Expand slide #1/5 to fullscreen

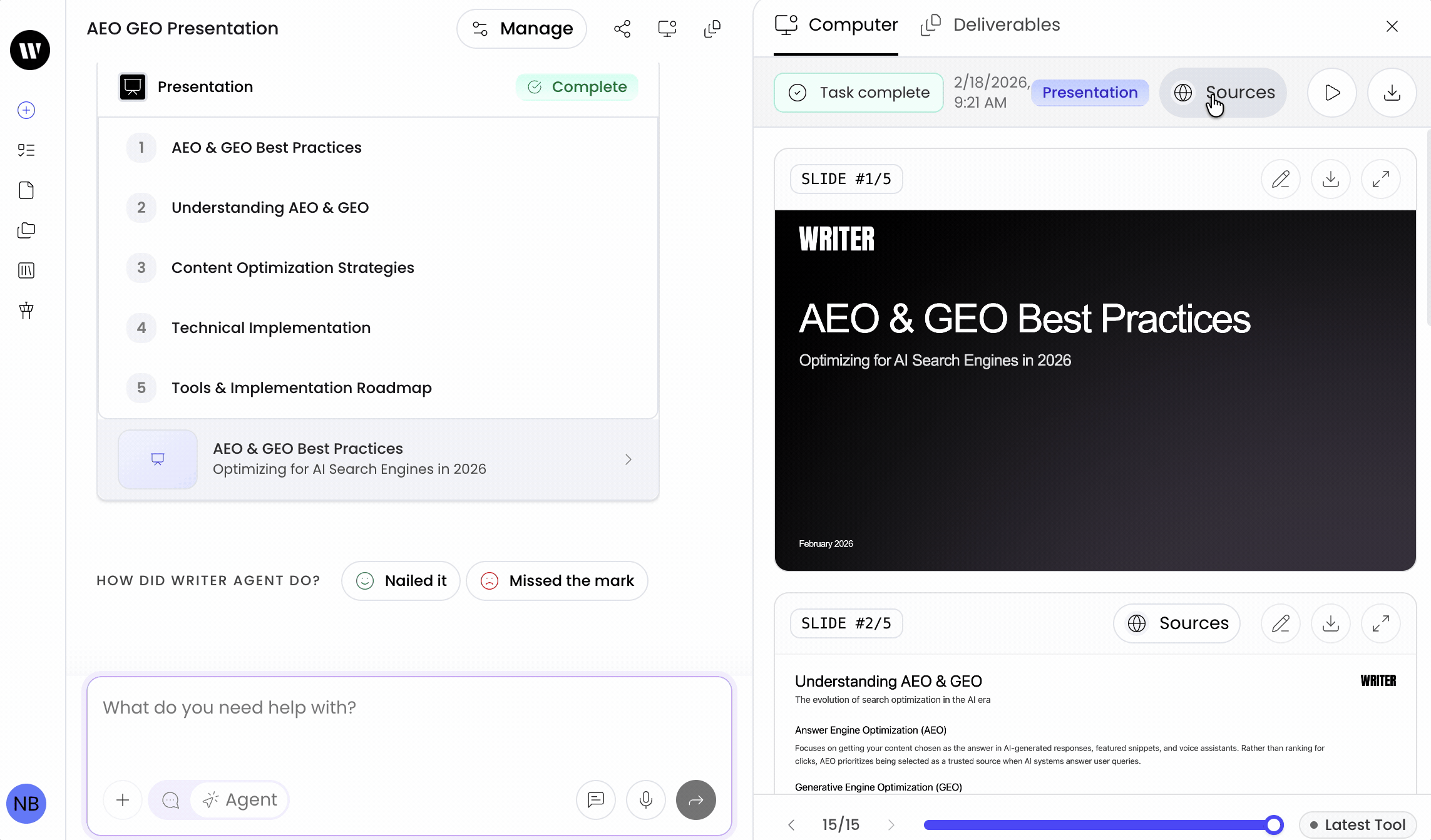(x=1380, y=179)
